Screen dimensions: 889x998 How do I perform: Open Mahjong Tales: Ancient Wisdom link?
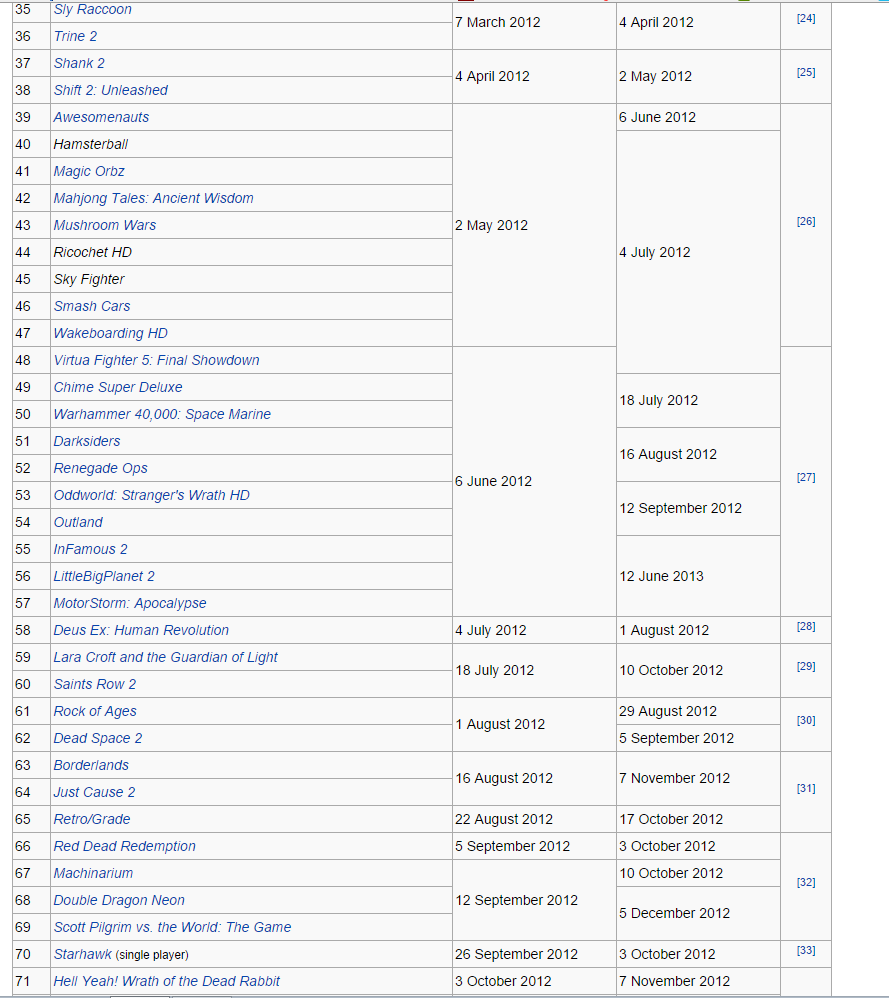click(153, 199)
